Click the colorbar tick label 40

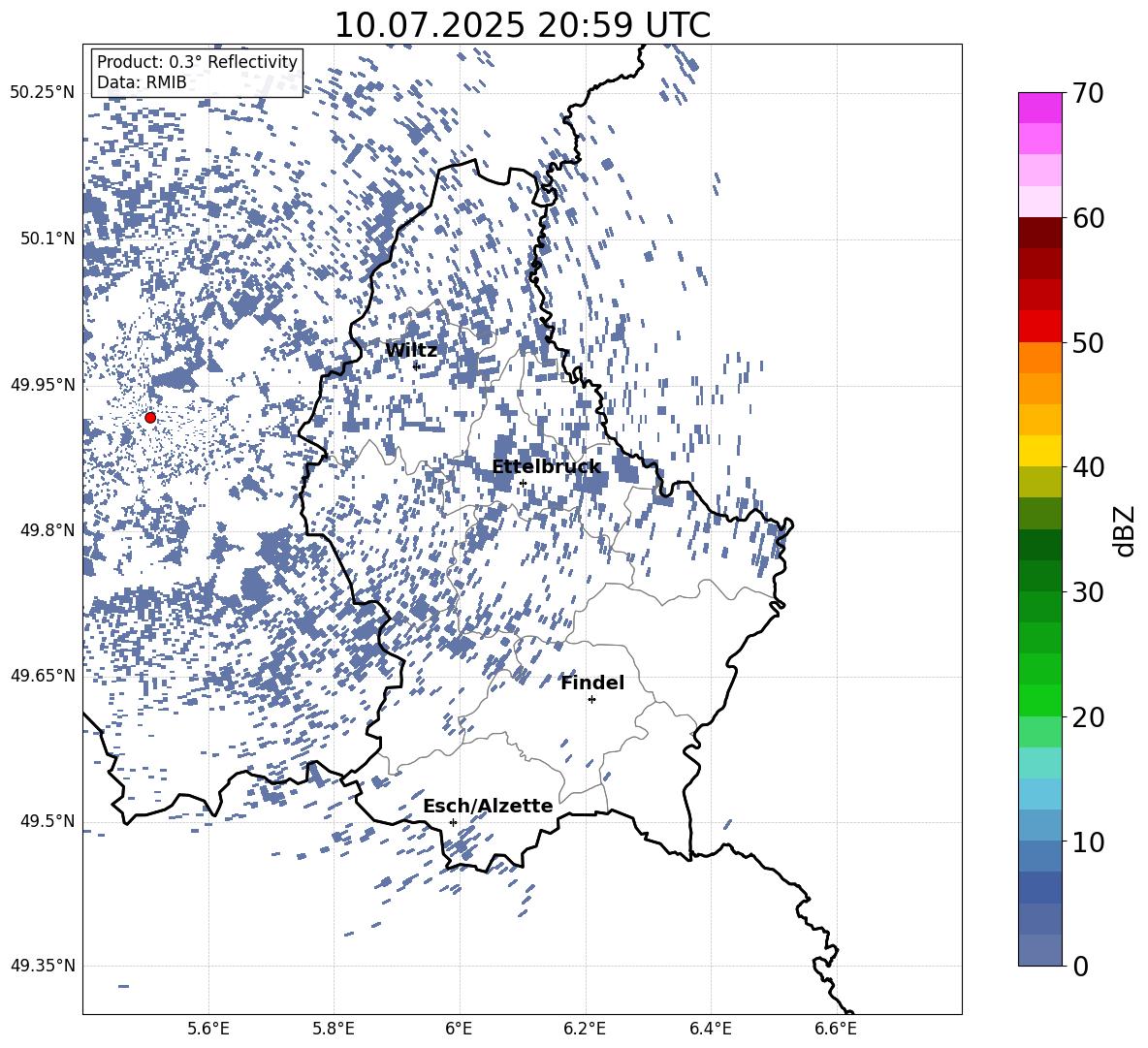[1088, 467]
